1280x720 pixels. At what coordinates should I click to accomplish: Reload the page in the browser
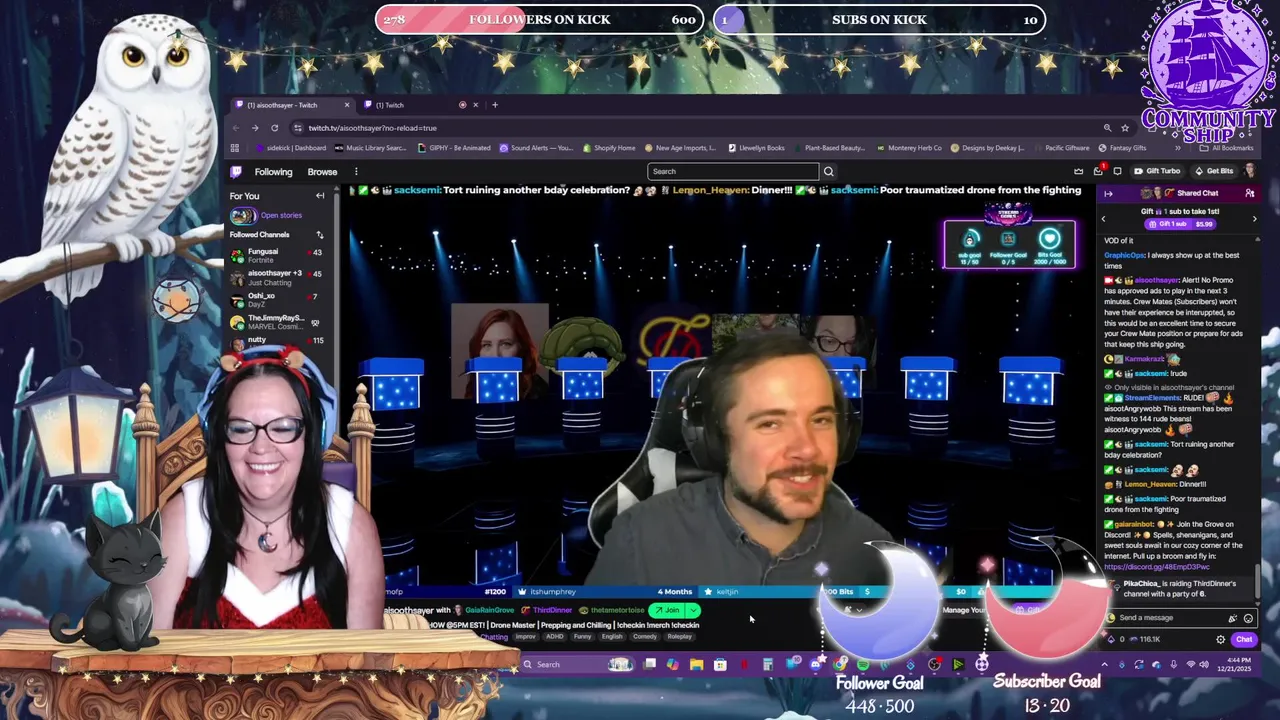pyautogui.click(x=274, y=128)
